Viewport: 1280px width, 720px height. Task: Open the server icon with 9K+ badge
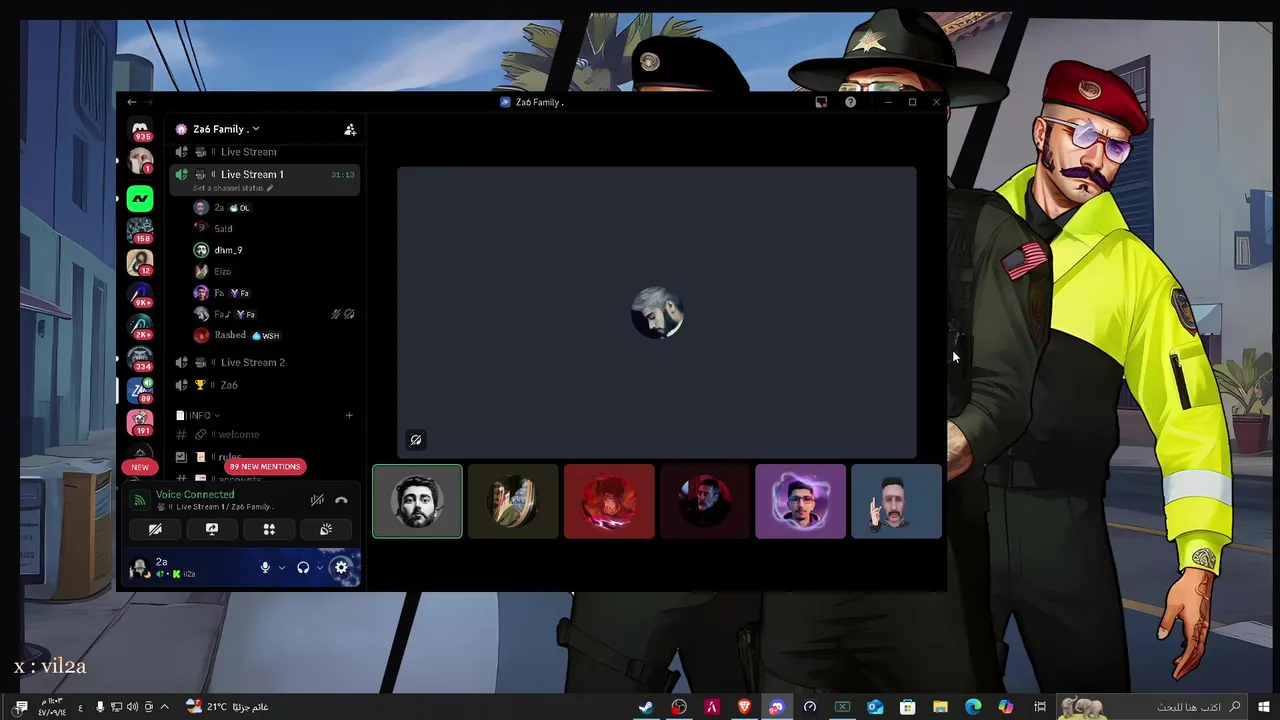[140, 296]
